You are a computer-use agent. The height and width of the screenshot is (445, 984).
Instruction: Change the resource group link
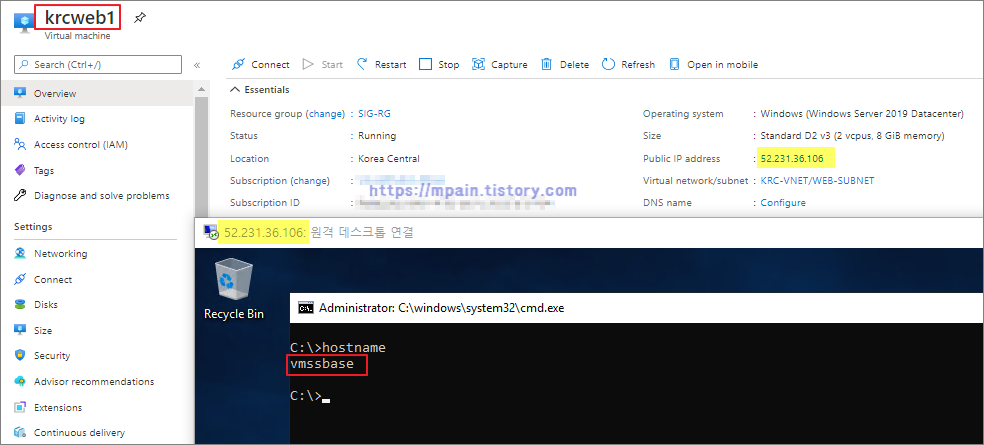click(325, 114)
